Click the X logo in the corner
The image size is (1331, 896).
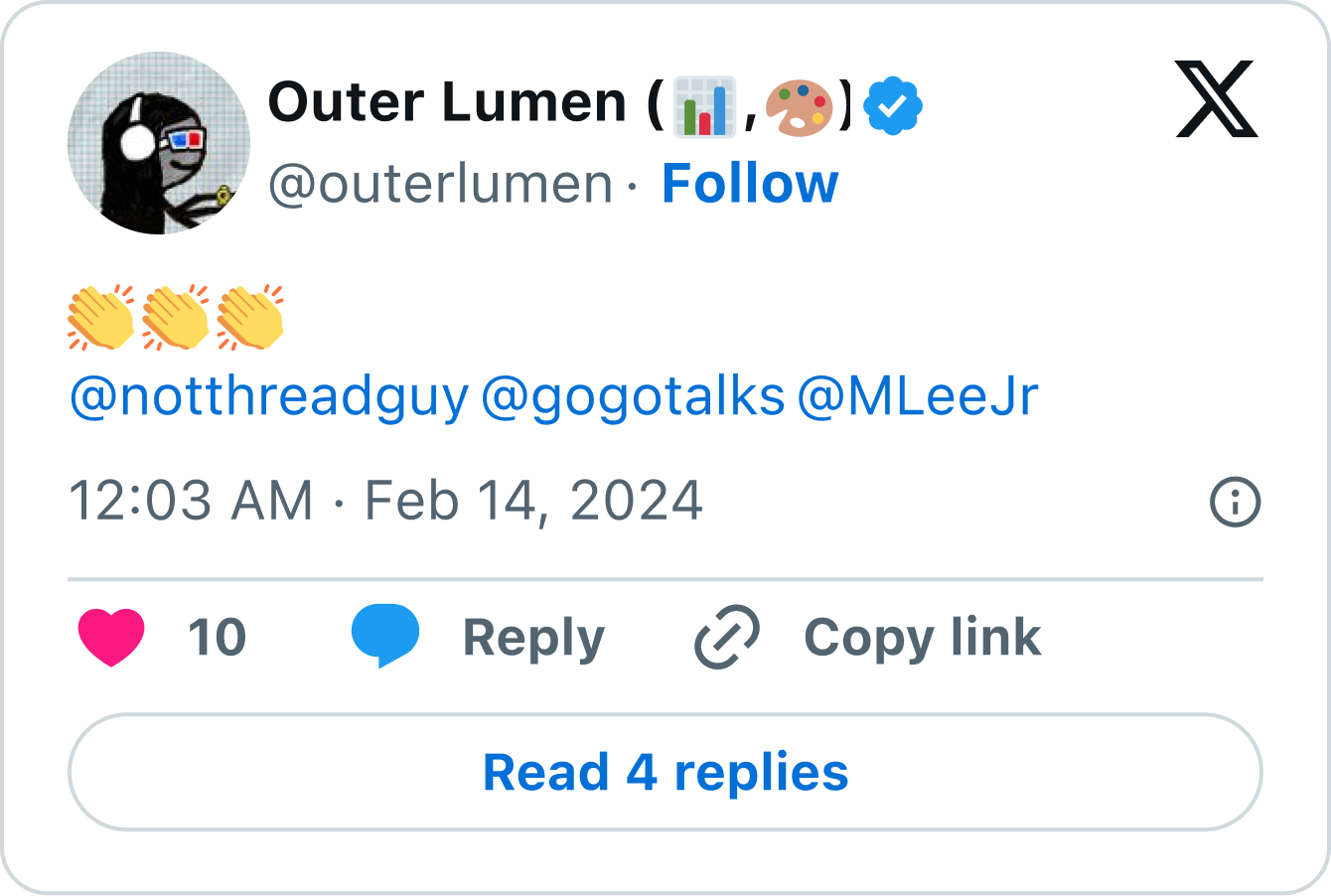[x=1216, y=99]
